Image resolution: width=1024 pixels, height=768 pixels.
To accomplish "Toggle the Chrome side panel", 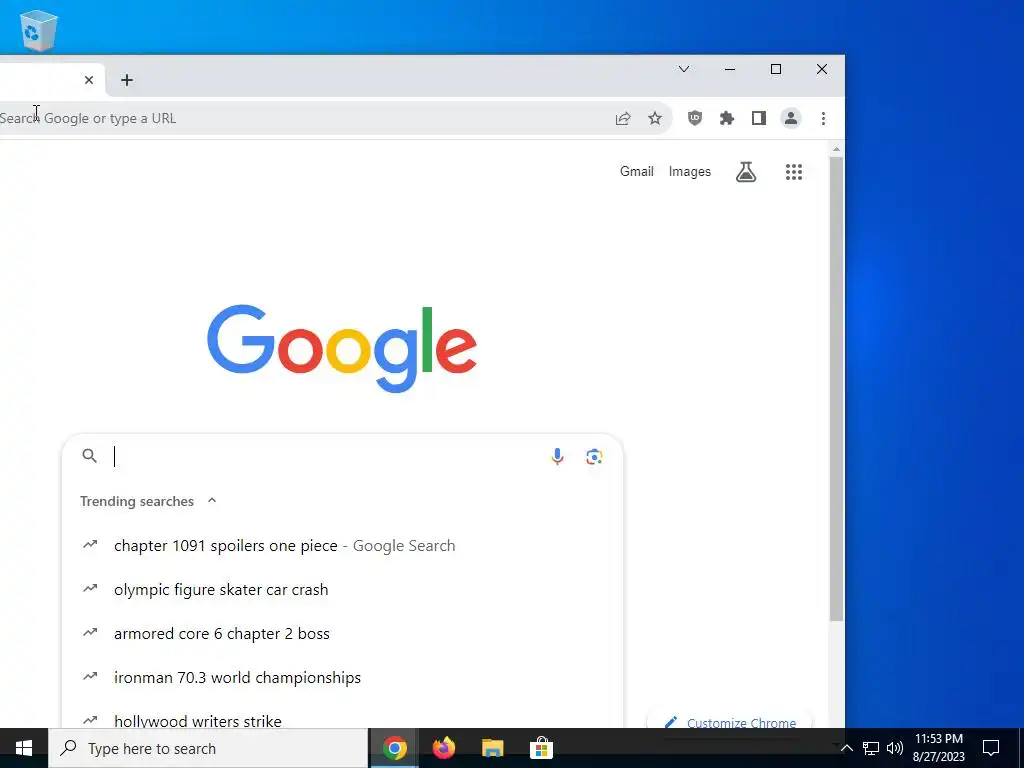I will point(759,118).
